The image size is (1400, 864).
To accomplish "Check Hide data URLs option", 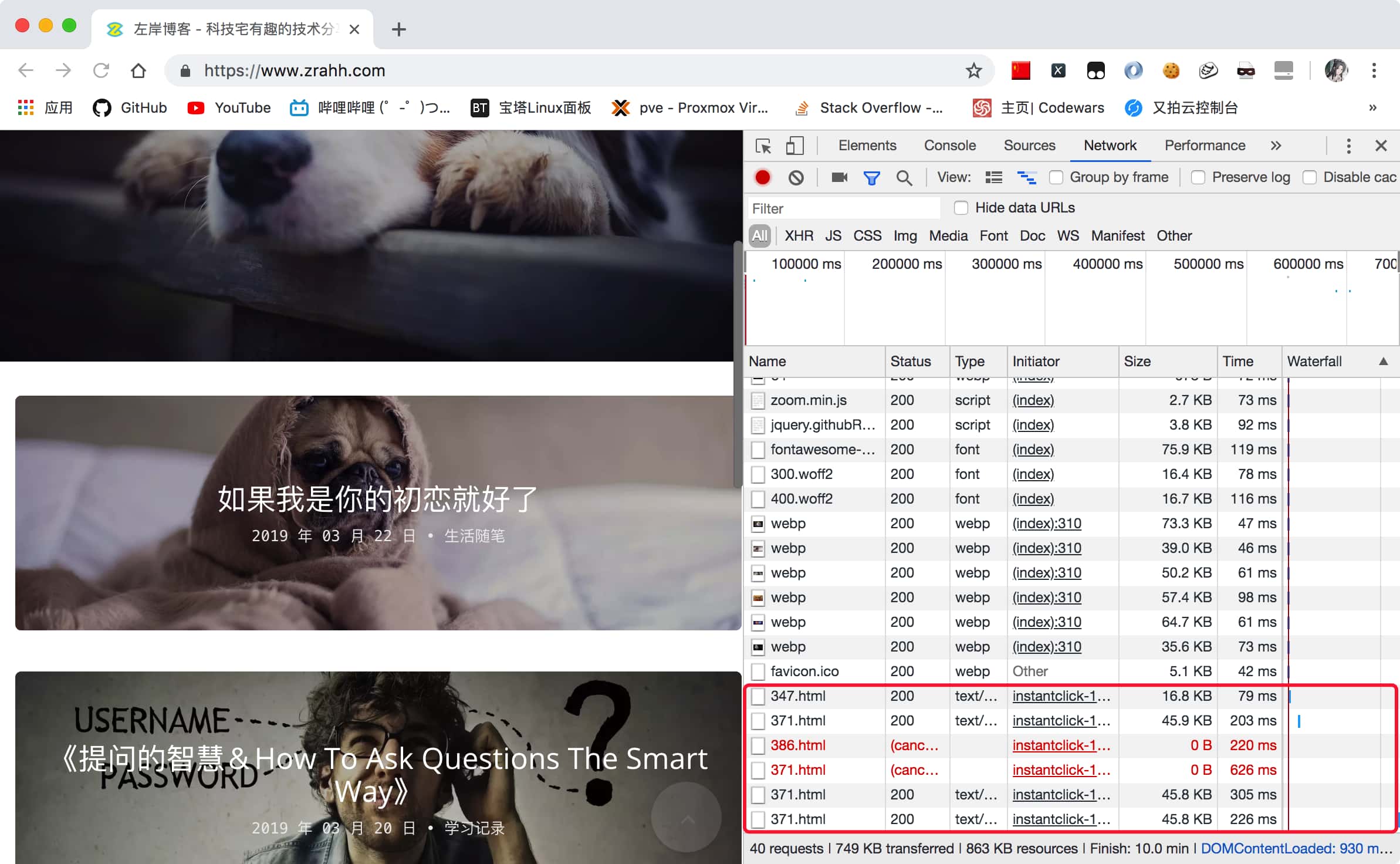I will [x=961, y=208].
